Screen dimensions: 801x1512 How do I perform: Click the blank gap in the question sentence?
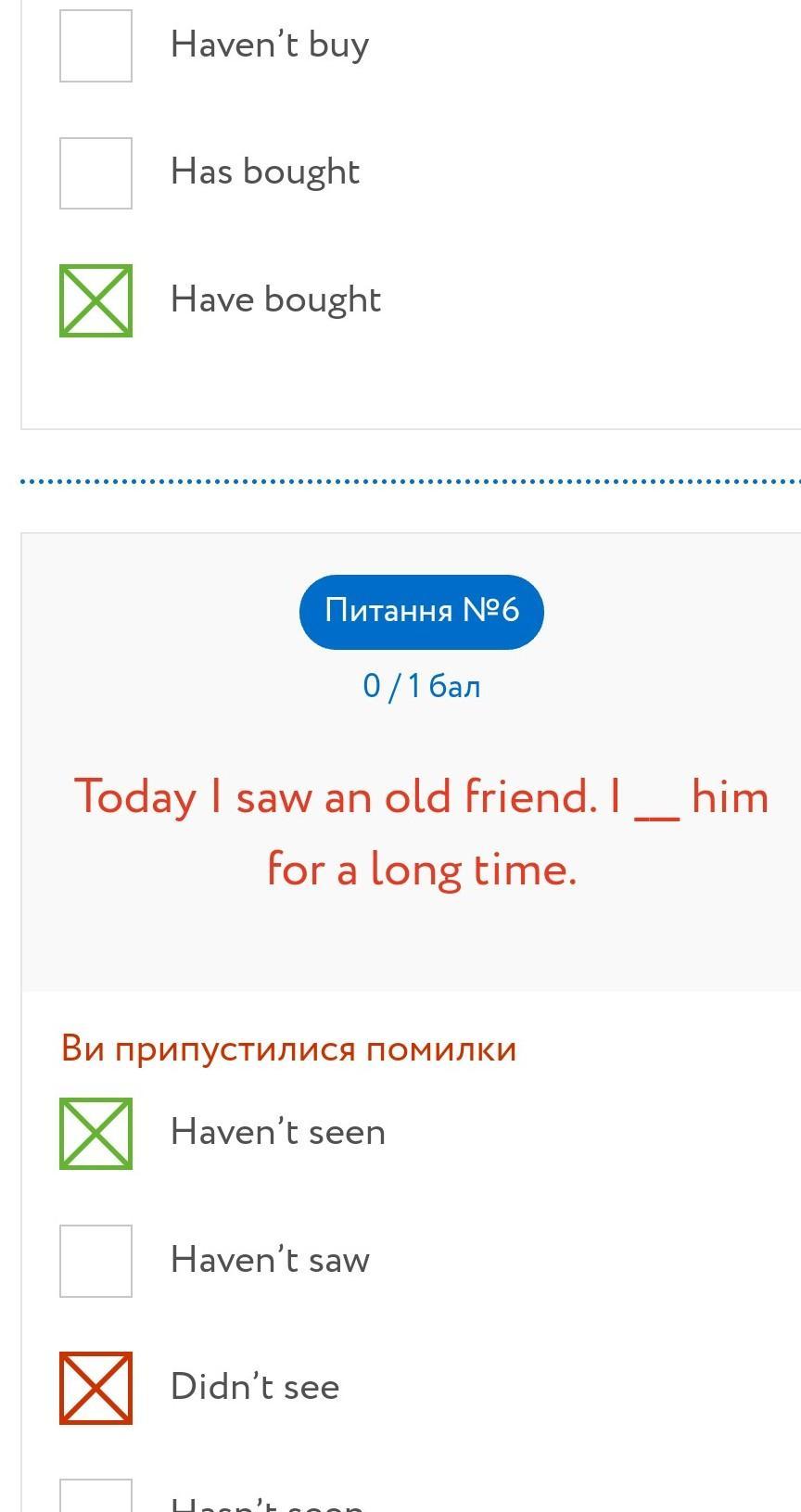[x=656, y=807]
